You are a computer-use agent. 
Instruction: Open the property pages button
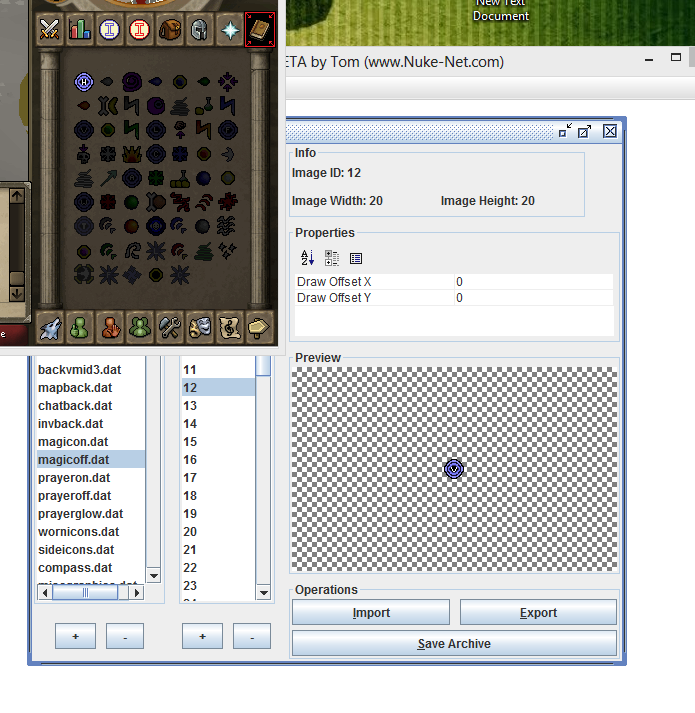(x=356, y=258)
